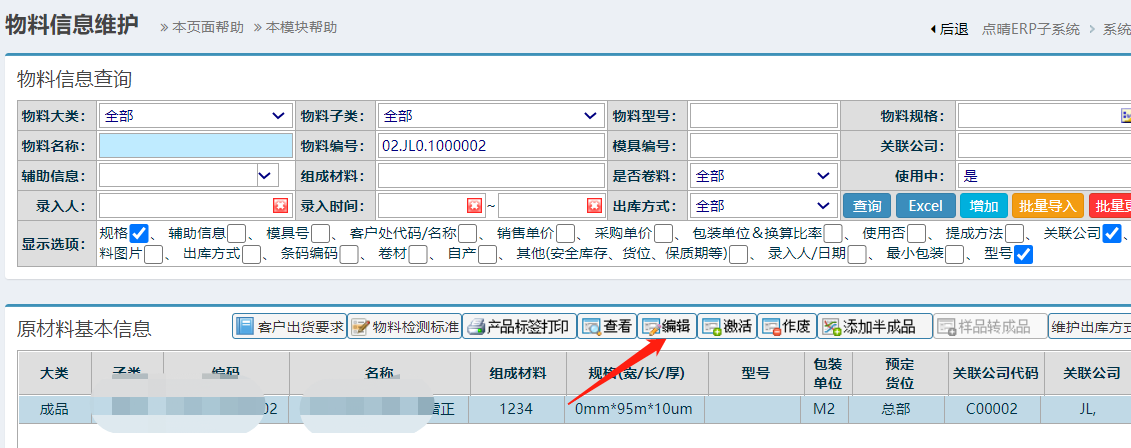Viewport: 1131px width, 448px height.
Task: Open the 查看 (View) material button
Action: point(607,327)
